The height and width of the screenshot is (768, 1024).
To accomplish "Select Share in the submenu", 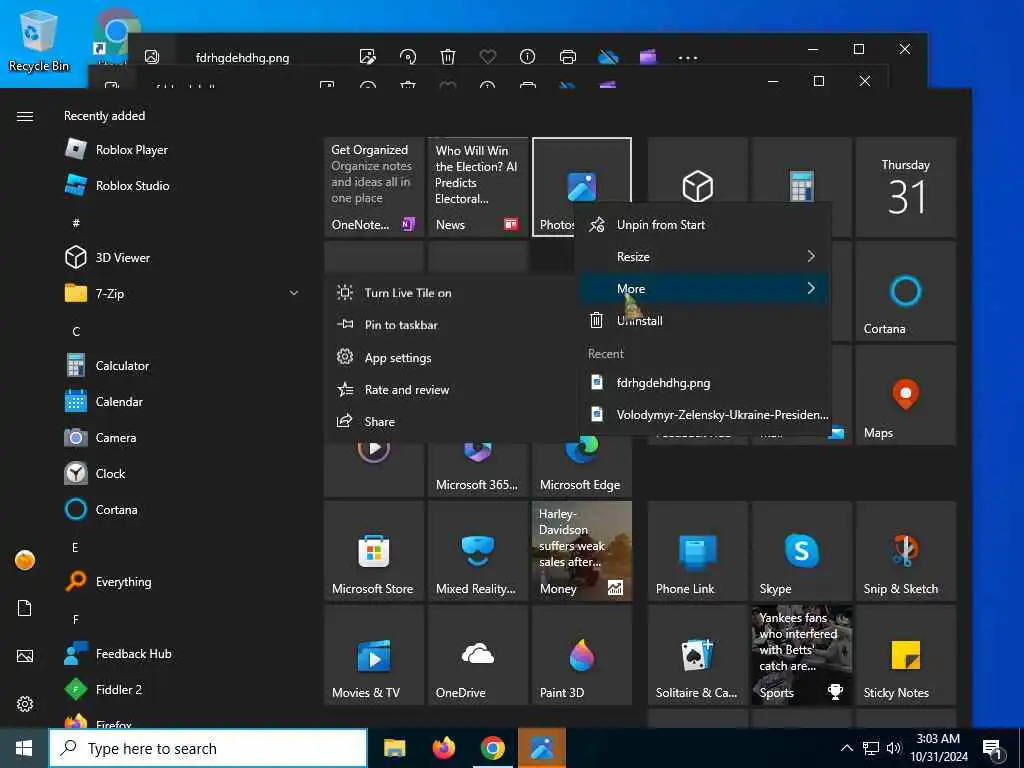I will [452, 422].
